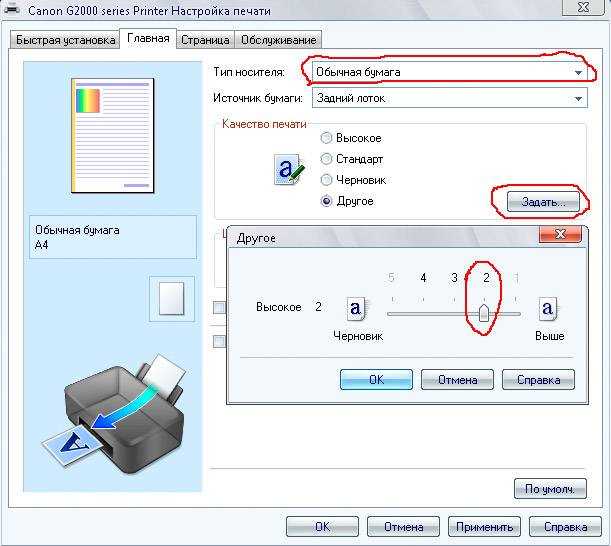Select the Другое quality radio button
611x546 pixels.
(x=326, y=201)
